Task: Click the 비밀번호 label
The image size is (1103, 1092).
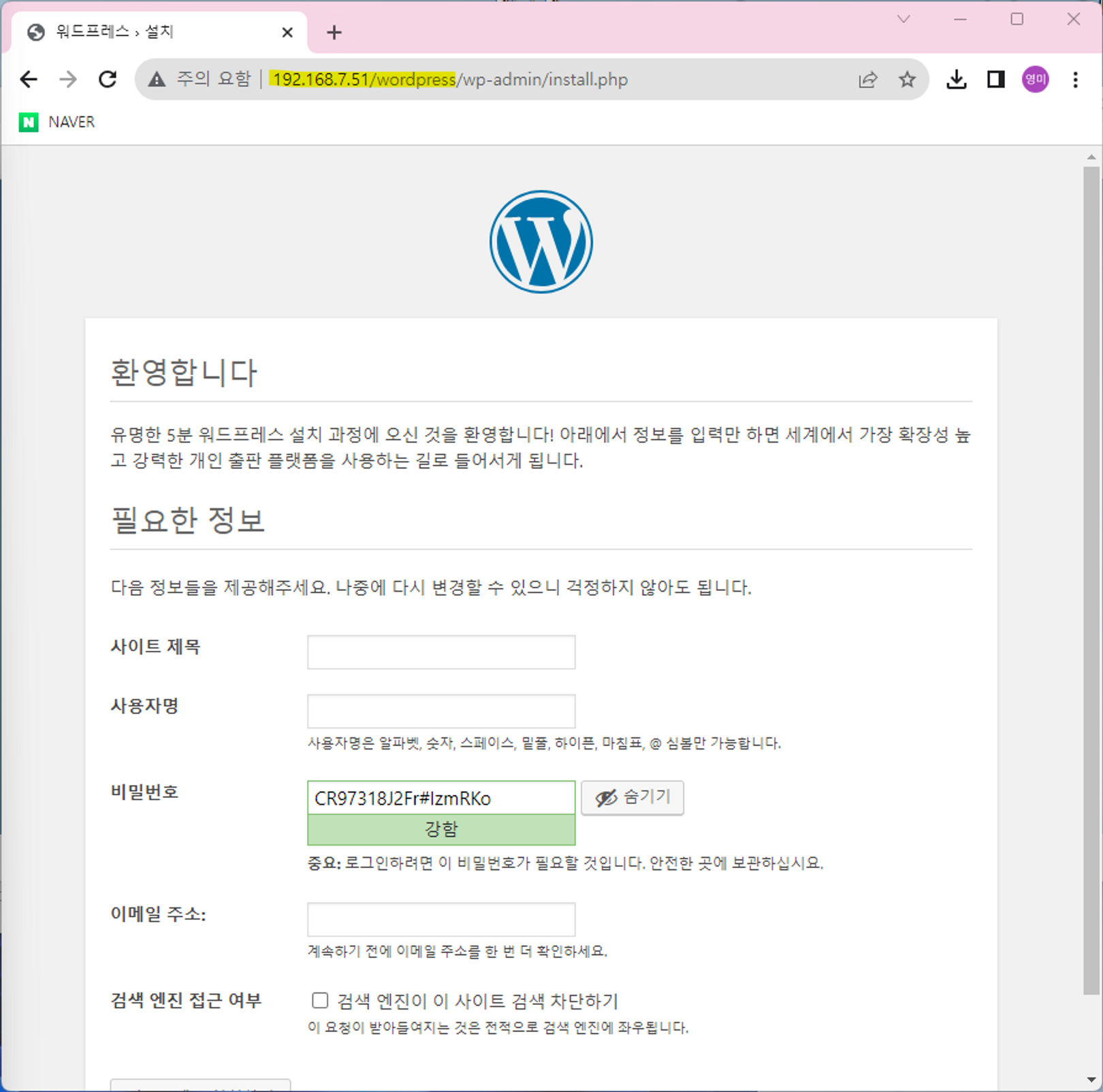Action: 144,792
